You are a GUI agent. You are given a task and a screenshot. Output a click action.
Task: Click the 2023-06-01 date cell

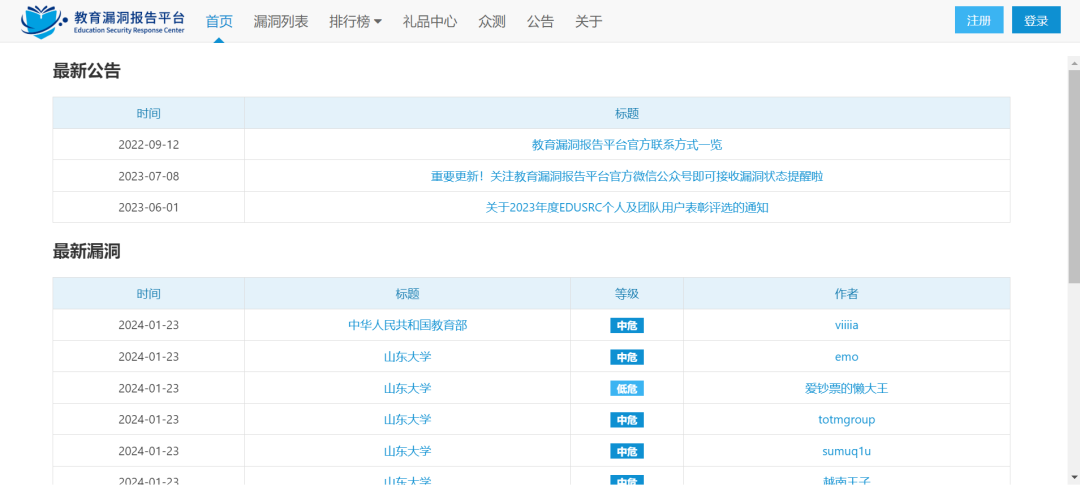[x=149, y=207]
